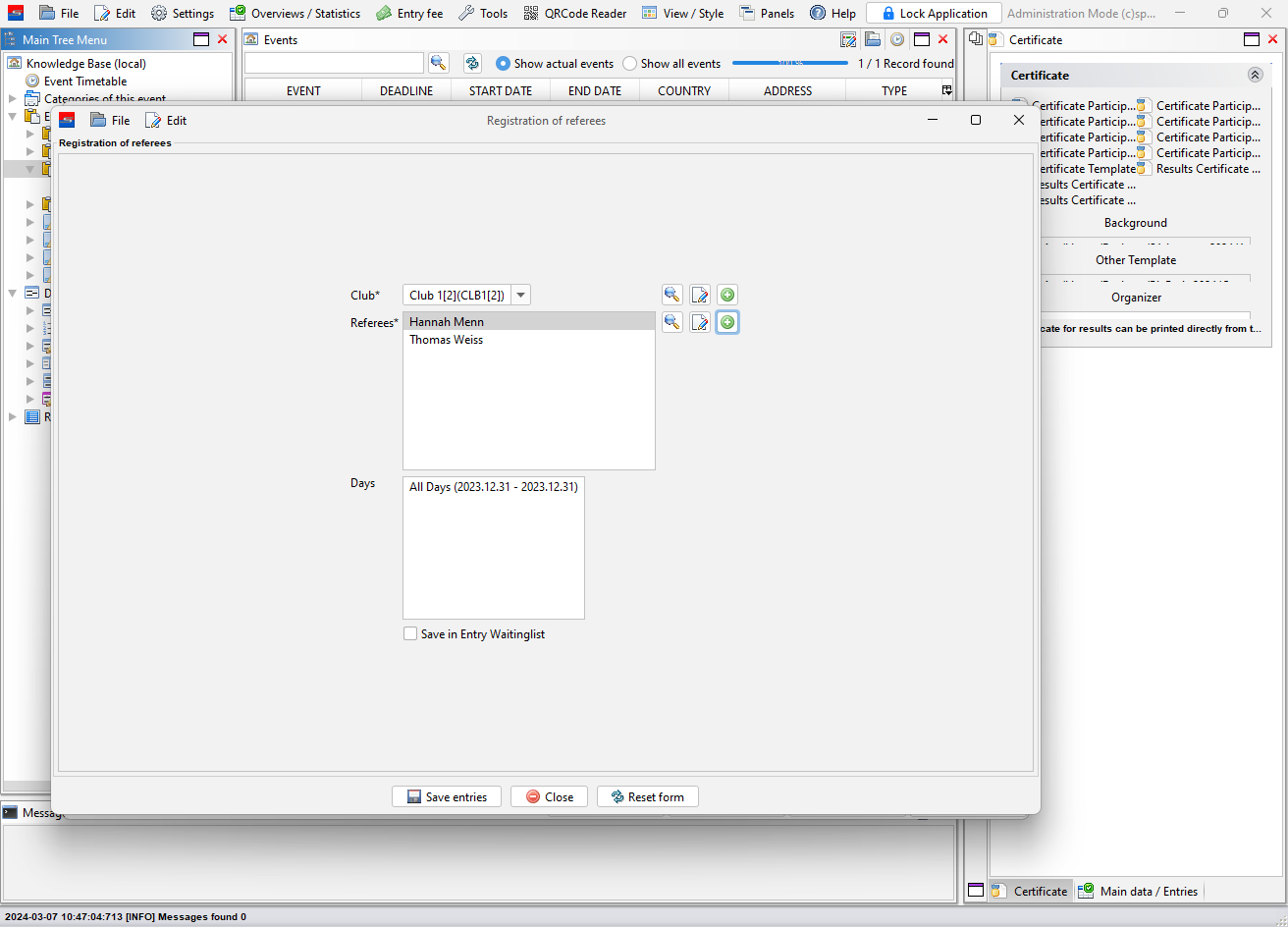Click the Knowledge Base (local) home icon

15,64
